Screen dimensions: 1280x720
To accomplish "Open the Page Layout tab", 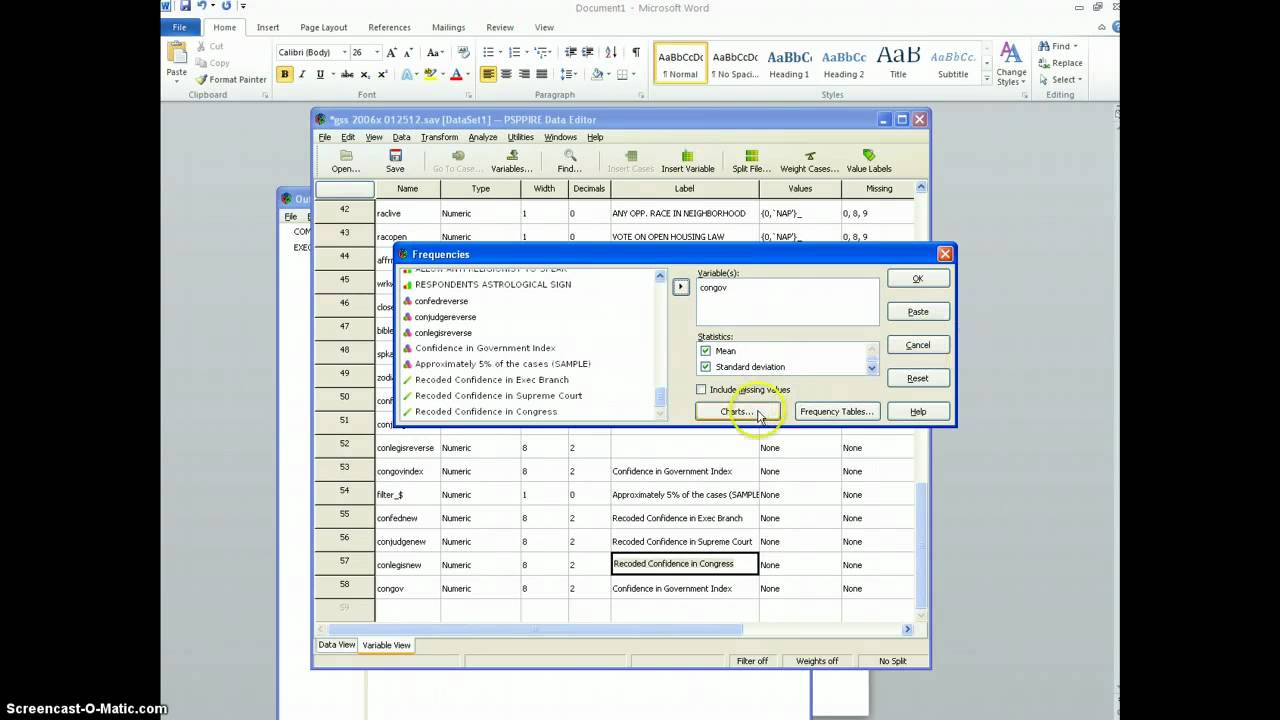I will pyautogui.click(x=323, y=27).
